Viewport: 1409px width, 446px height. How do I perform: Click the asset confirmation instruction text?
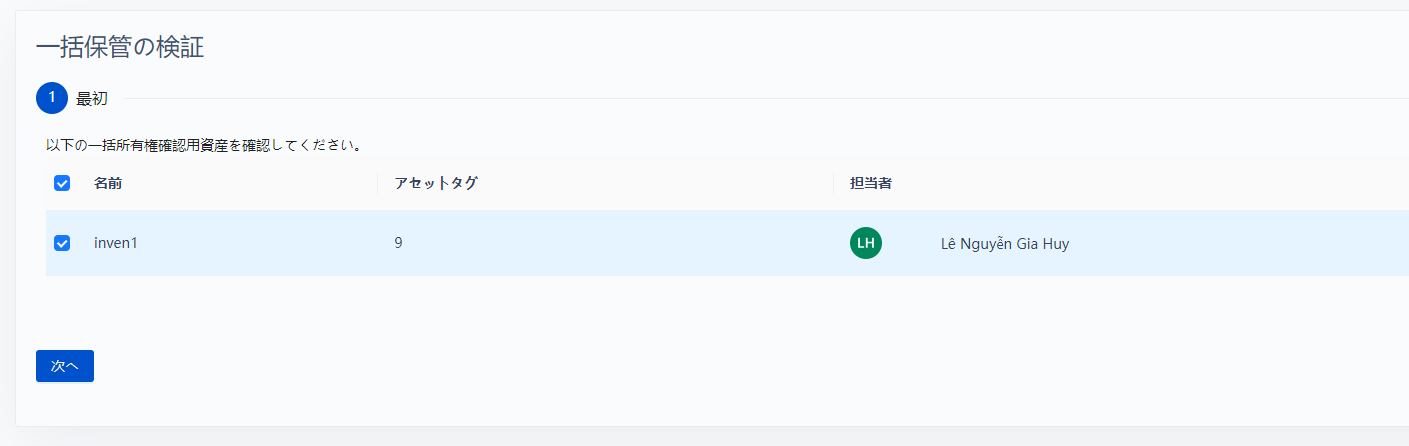click(x=204, y=145)
